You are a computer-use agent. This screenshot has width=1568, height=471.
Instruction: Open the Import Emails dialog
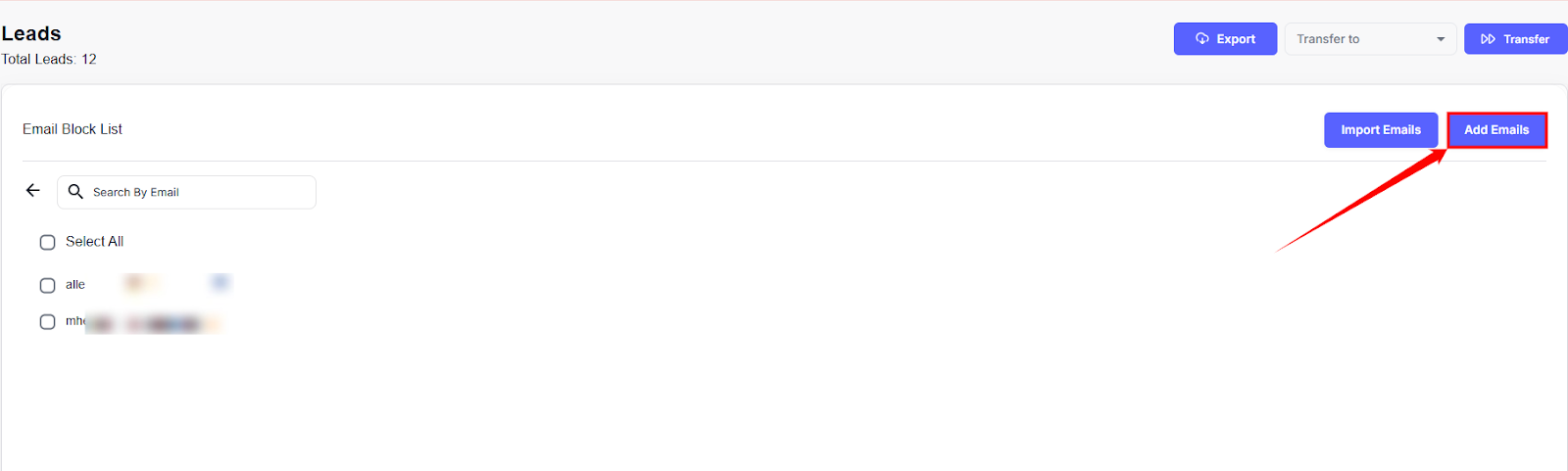pyautogui.click(x=1380, y=130)
